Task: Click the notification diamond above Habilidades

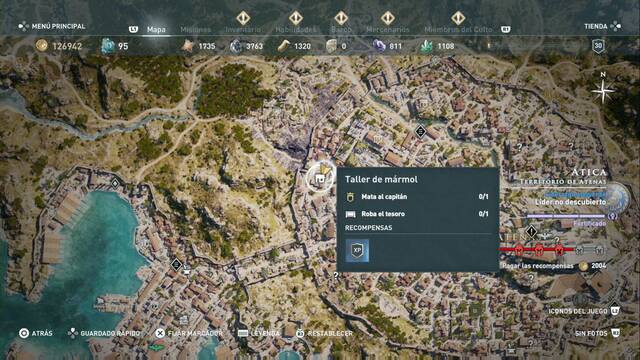Action: click(296, 18)
